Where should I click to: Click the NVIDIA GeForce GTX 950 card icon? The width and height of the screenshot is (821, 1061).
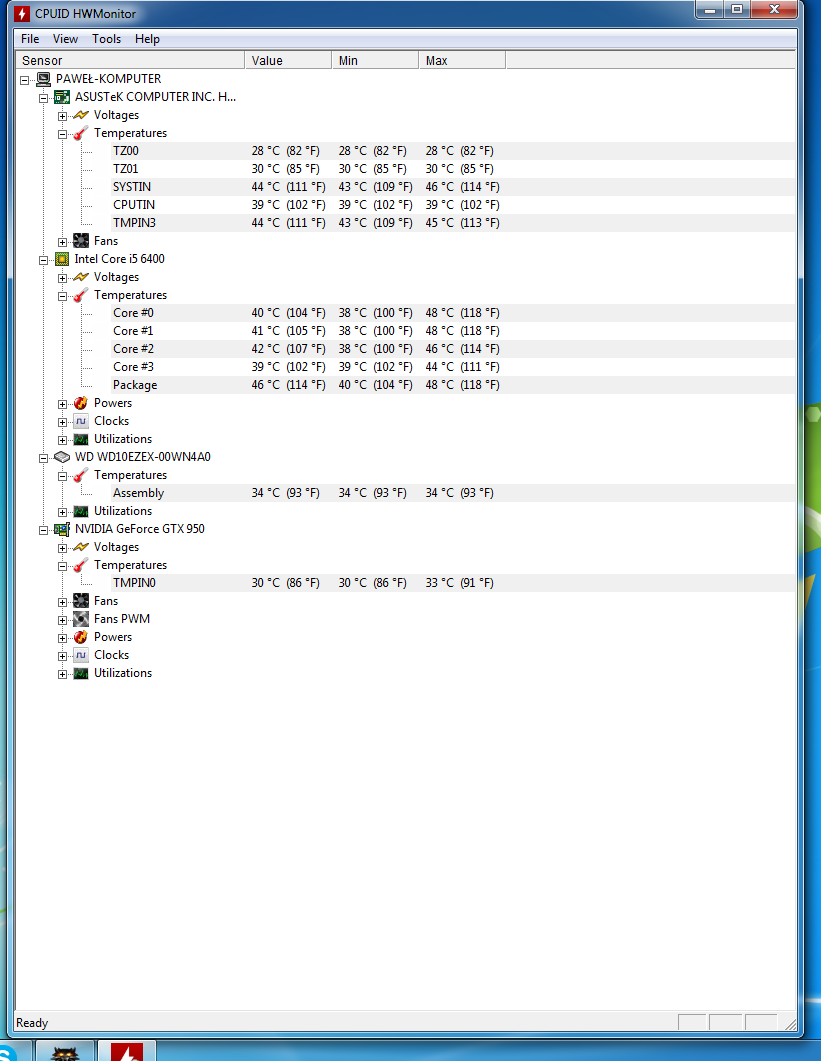pos(62,529)
